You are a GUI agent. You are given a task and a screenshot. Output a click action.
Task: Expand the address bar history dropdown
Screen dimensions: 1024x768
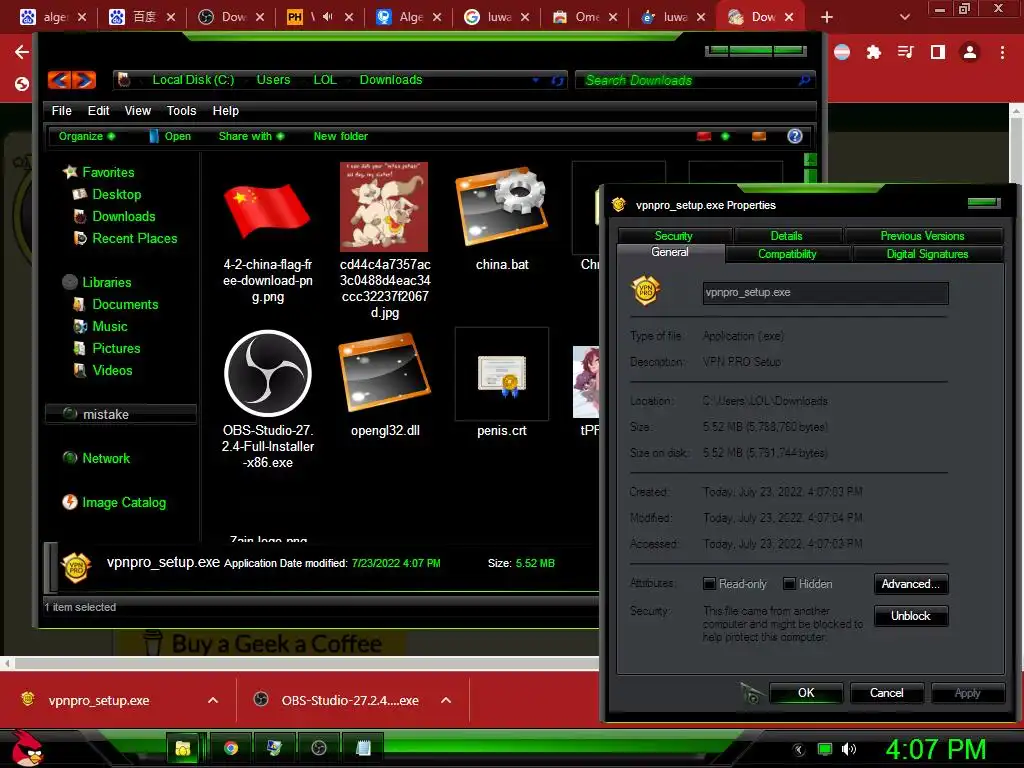click(x=536, y=80)
